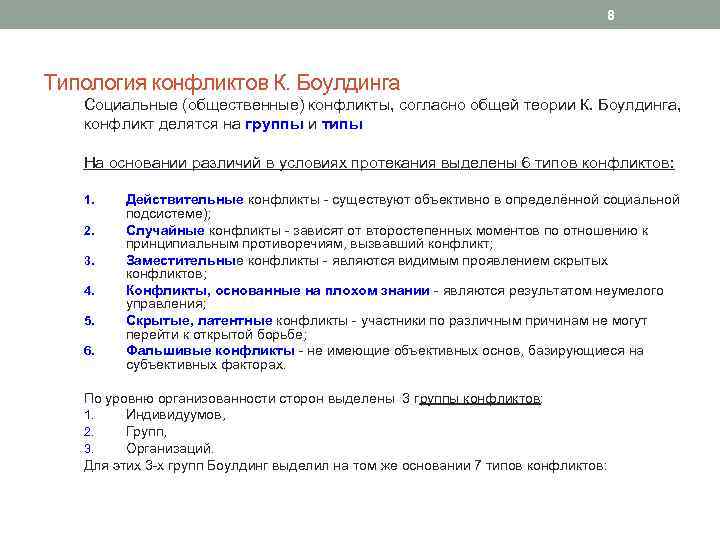Click the list entry 'Организаций'
The height and width of the screenshot is (540, 720).
coord(169,448)
